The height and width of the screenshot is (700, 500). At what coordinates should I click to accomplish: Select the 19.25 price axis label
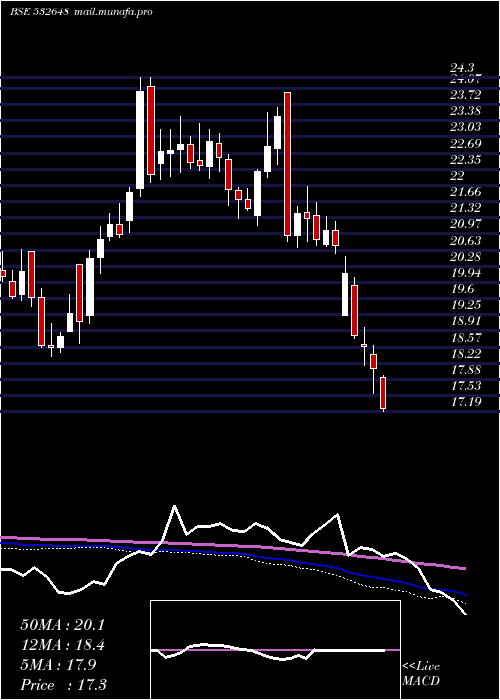tap(466, 305)
